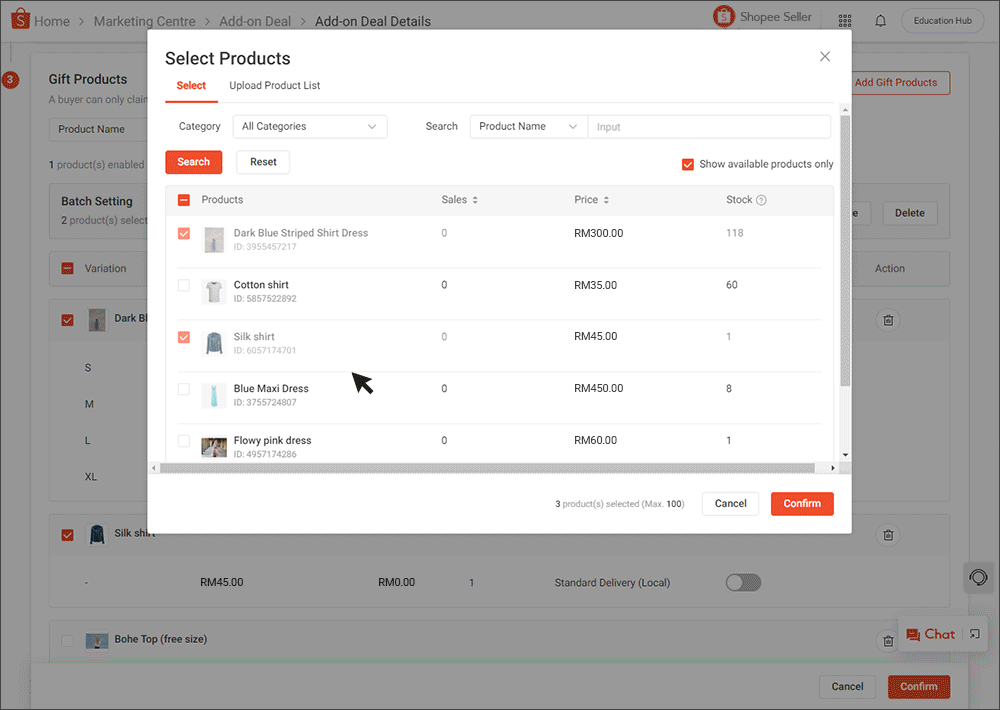Uncheck Show available products only
The image size is (1000, 710).
[688, 163]
